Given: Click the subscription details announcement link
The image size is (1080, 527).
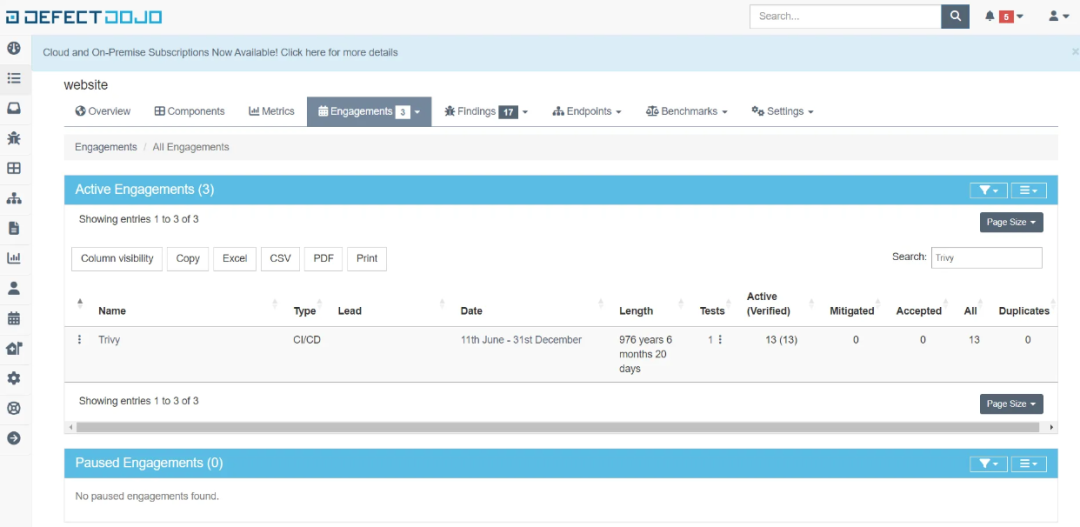Looking at the screenshot, I should [x=220, y=52].
